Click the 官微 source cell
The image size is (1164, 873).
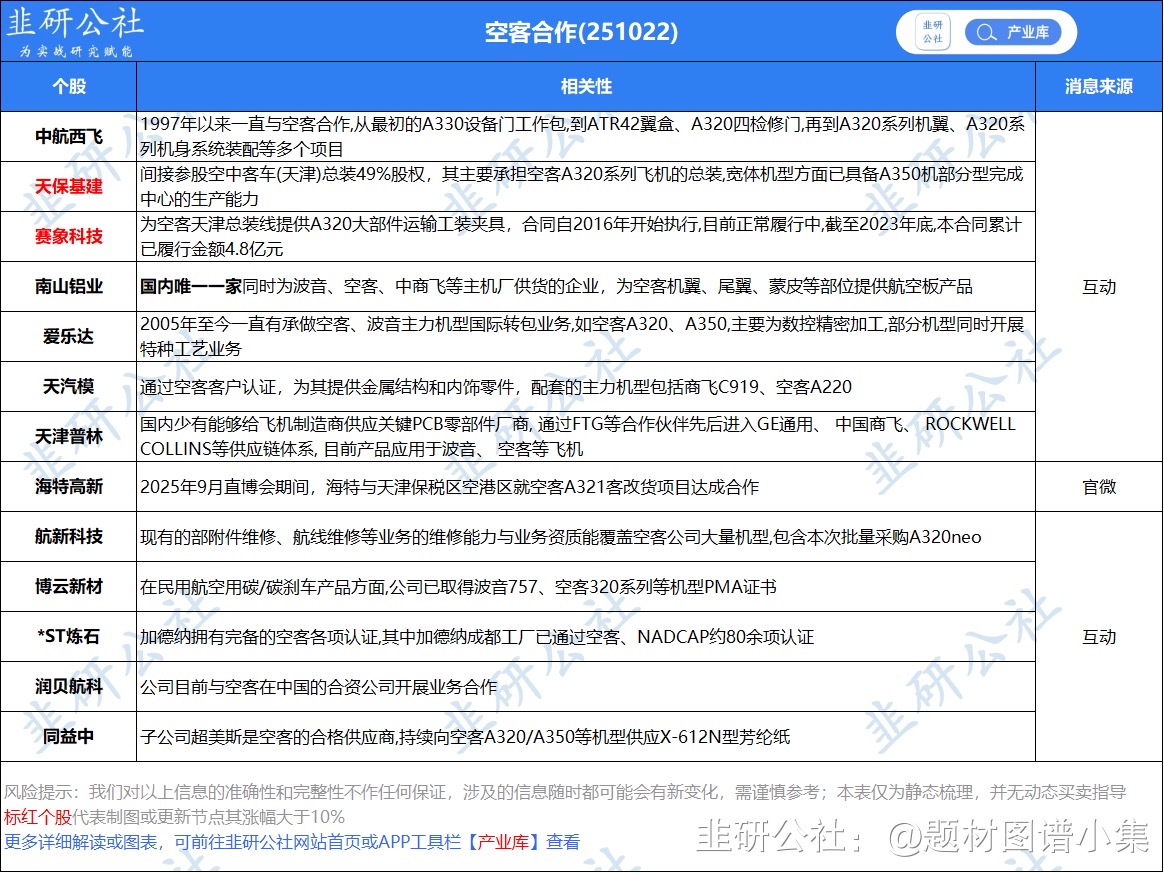pos(1098,487)
